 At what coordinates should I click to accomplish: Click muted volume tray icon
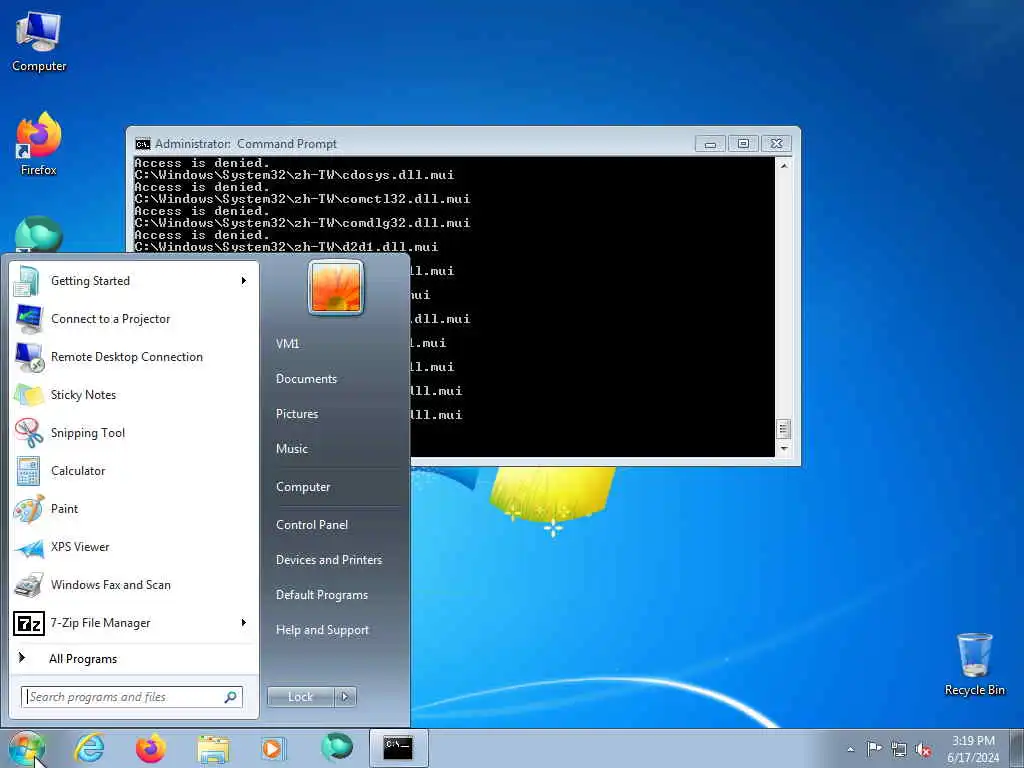pos(923,749)
